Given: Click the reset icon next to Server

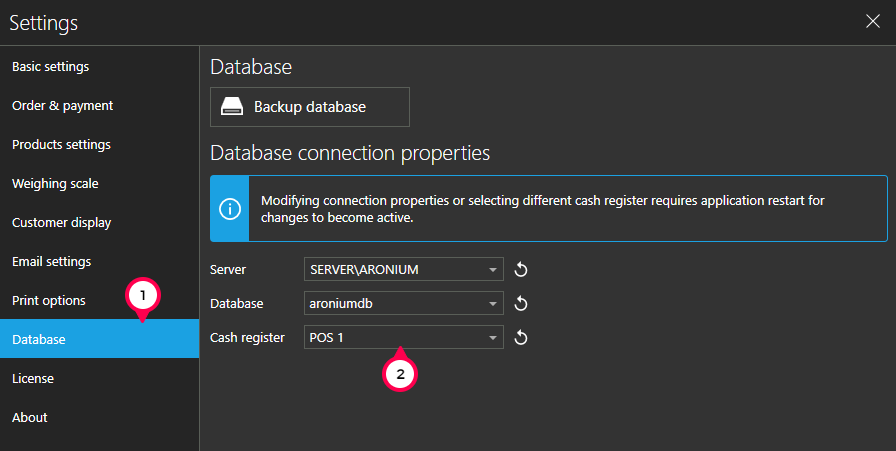Looking at the screenshot, I should coord(520,270).
